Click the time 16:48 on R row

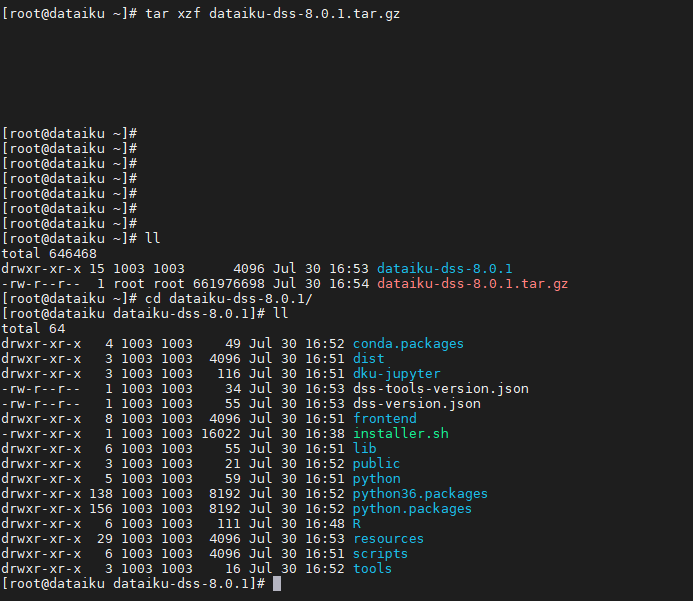(325, 524)
